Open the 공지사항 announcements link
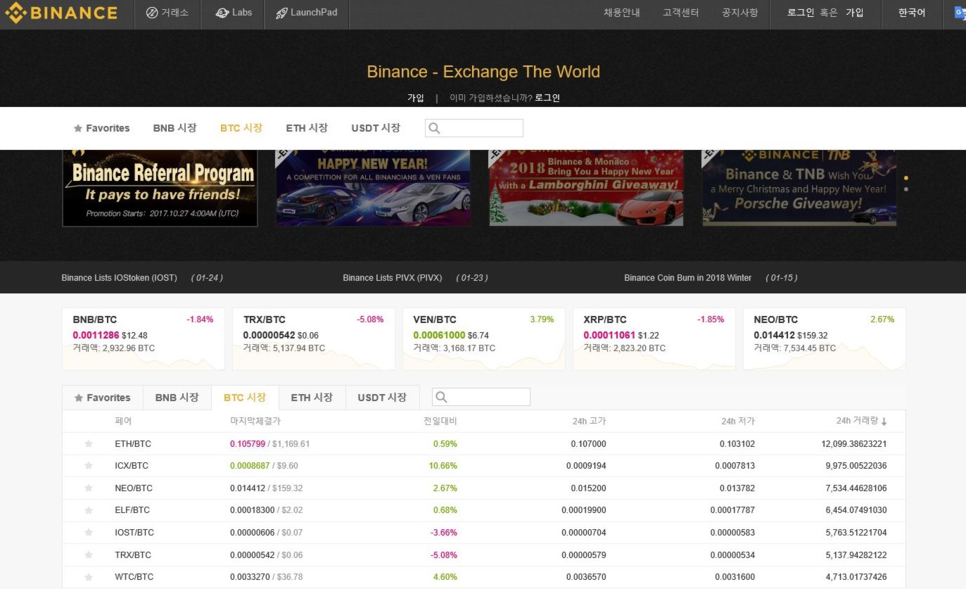 pos(740,13)
